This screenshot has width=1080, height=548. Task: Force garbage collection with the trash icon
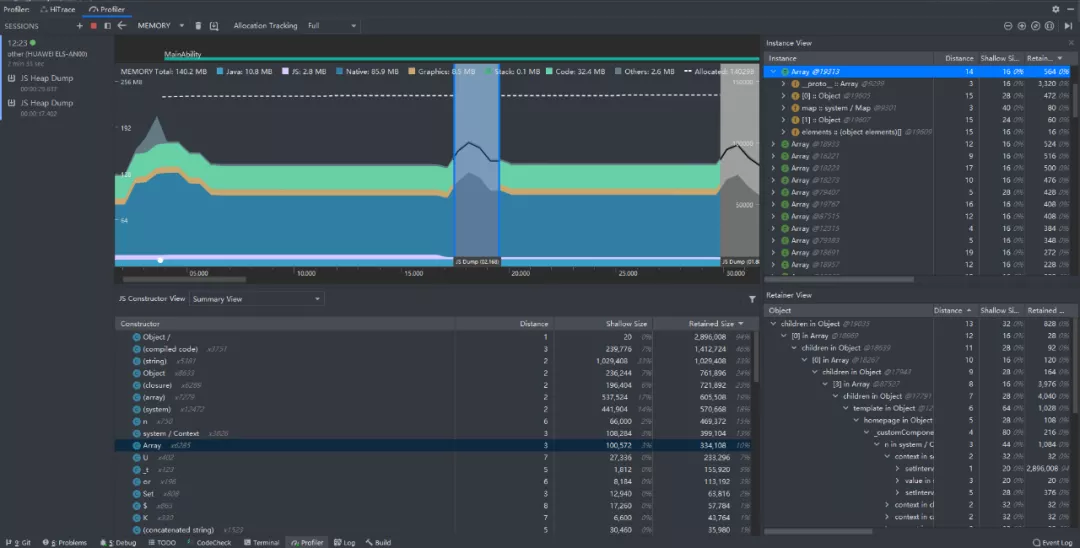pyautogui.click(x=198, y=25)
